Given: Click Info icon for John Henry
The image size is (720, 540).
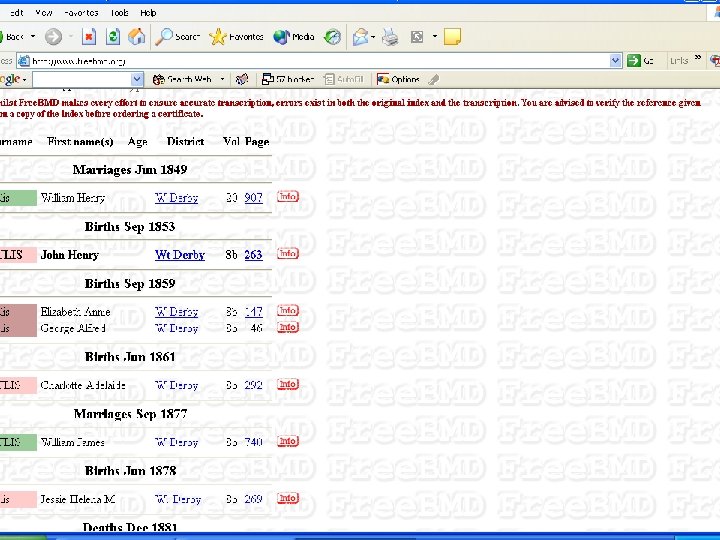Looking at the screenshot, I should click(288, 253).
